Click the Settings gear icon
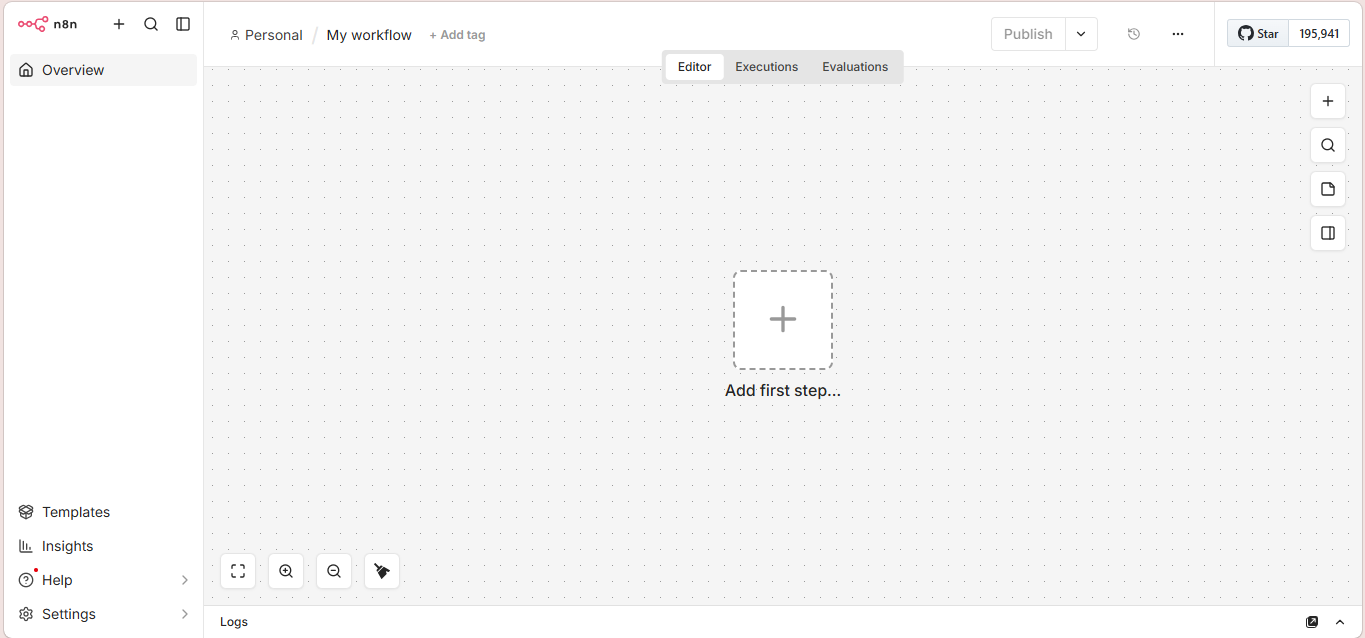Viewport: 1365px width, 638px height. click(26, 614)
